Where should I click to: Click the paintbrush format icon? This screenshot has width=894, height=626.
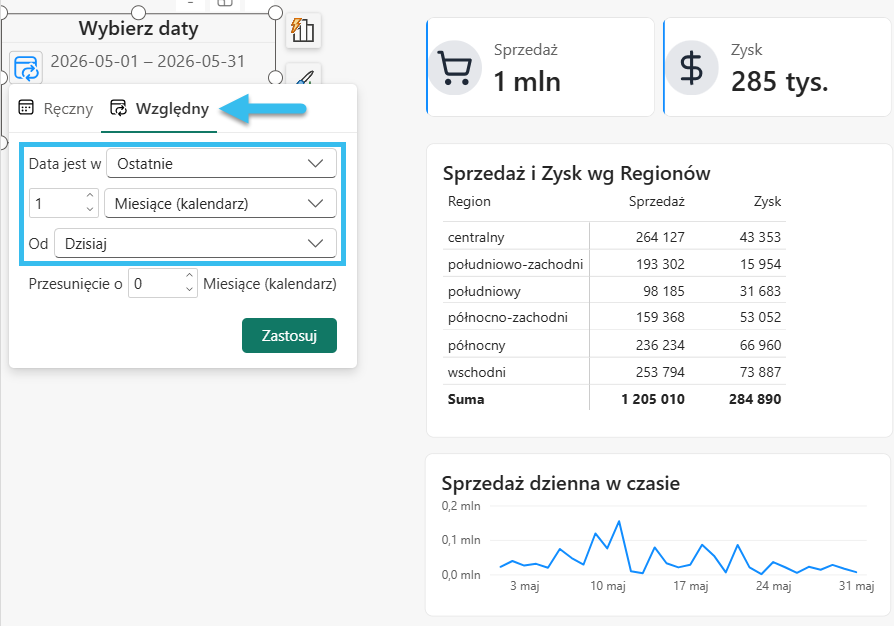click(304, 77)
